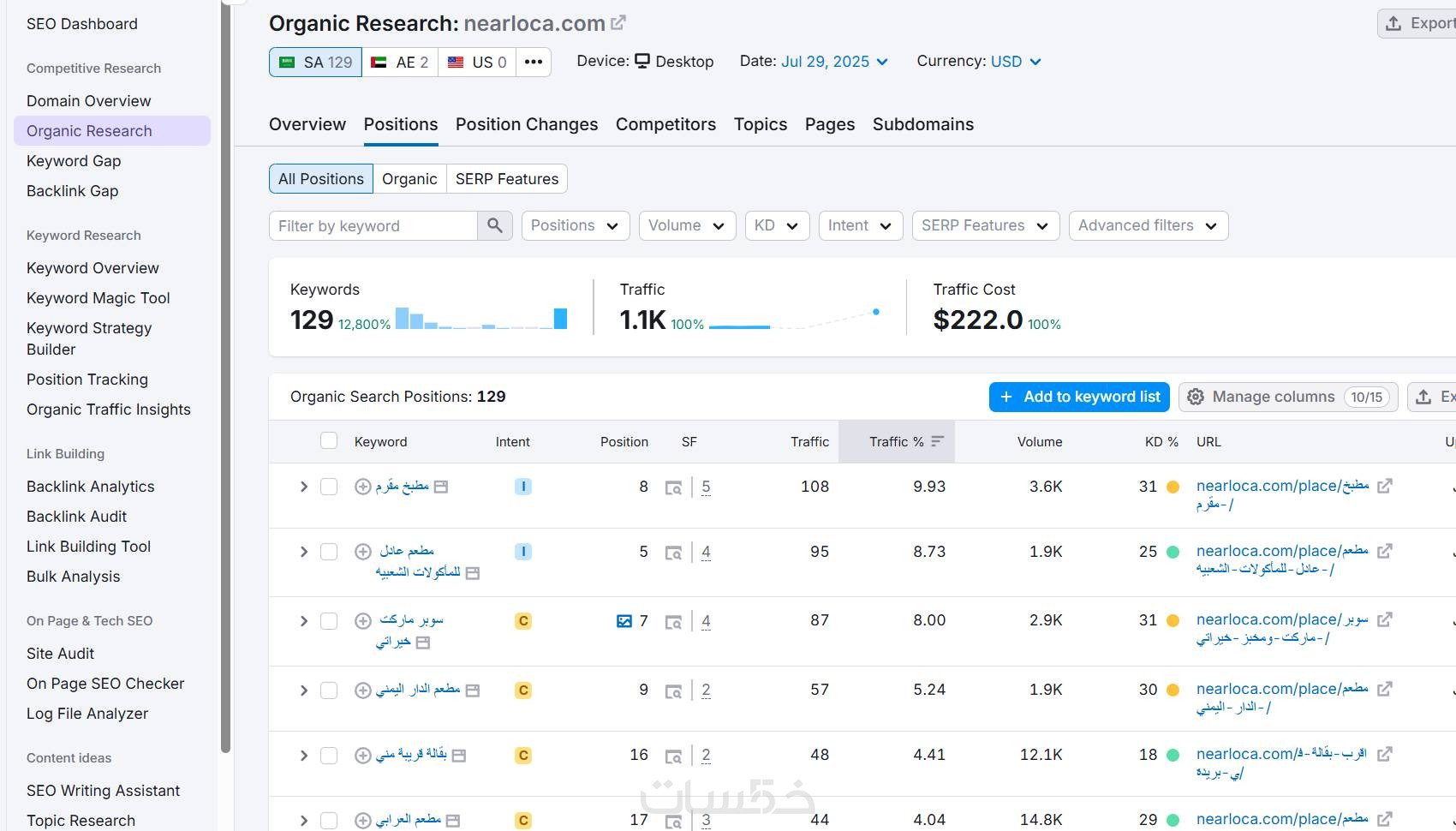The width and height of the screenshot is (1456, 831).
Task: Click the Keywords trend bar chart
Action: [x=481, y=319]
